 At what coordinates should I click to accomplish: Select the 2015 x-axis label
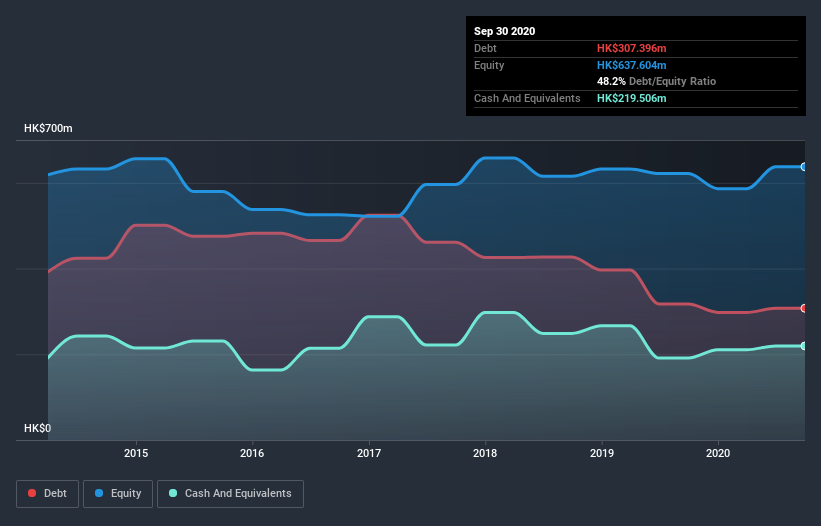point(136,453)
